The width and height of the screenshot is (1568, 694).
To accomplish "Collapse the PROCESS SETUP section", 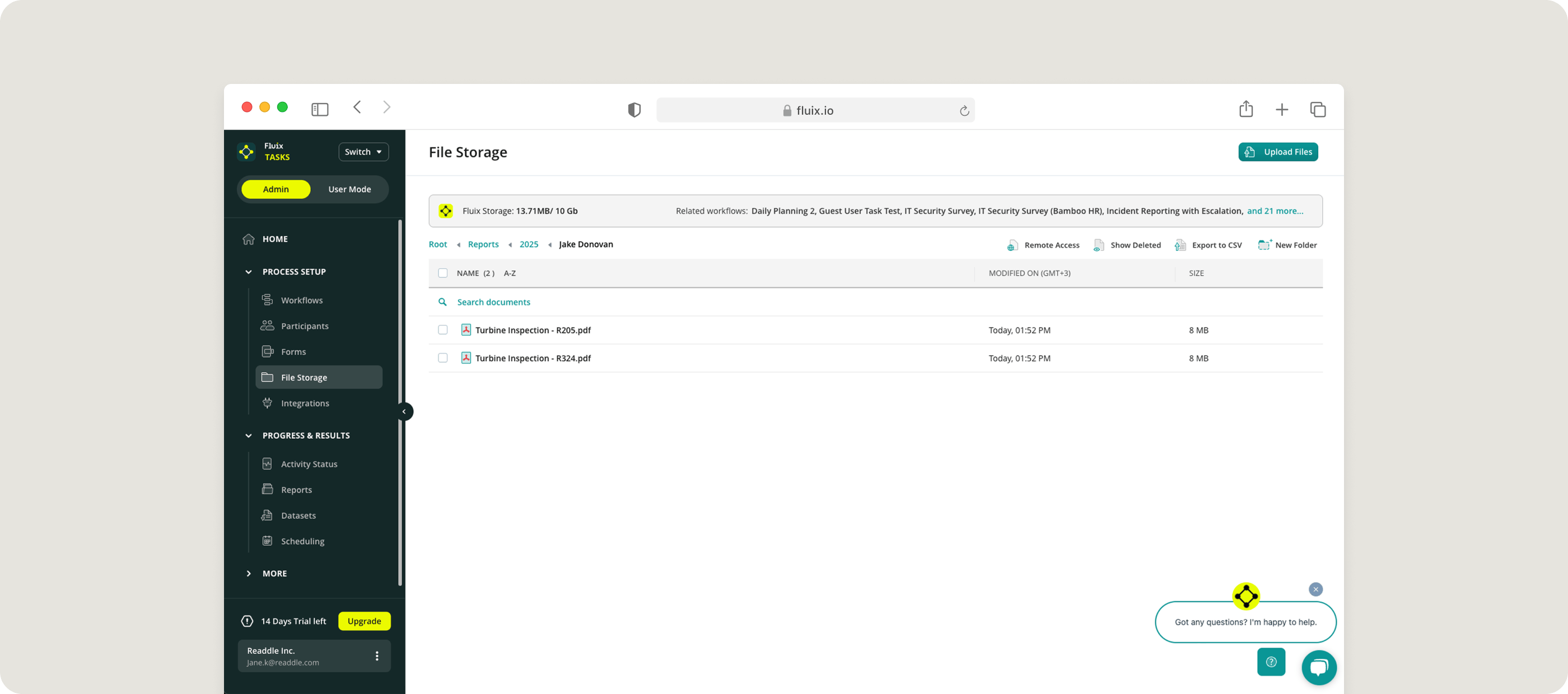I will [248, 272].
